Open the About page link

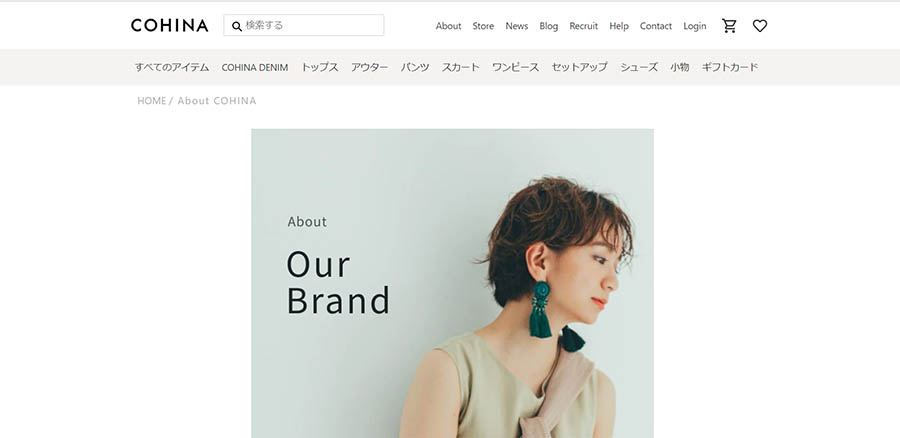[448, 26]
